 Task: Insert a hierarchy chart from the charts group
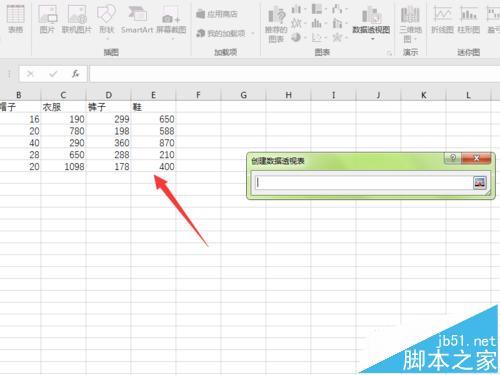point(319,9)
